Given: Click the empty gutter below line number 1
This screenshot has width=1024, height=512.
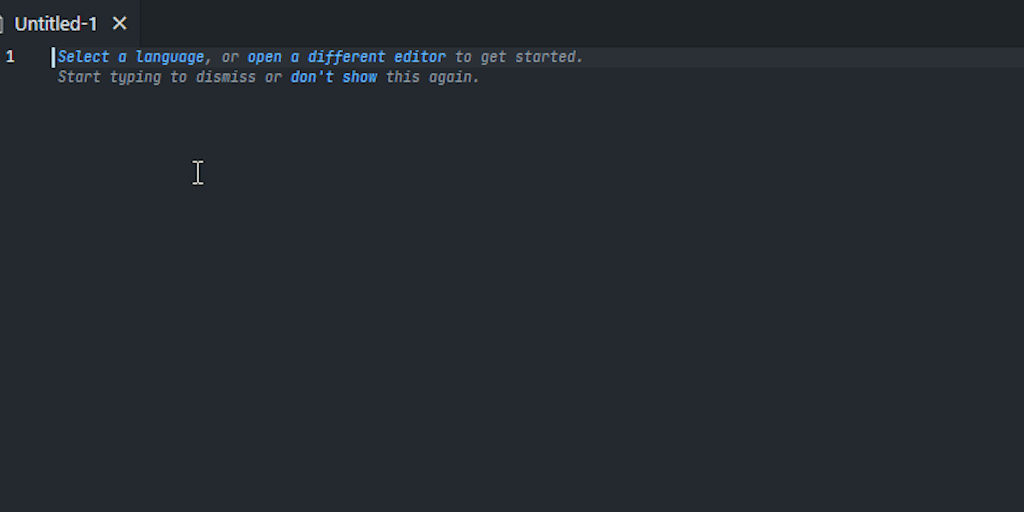Looking at the screenshot, I should coord(12,200).
